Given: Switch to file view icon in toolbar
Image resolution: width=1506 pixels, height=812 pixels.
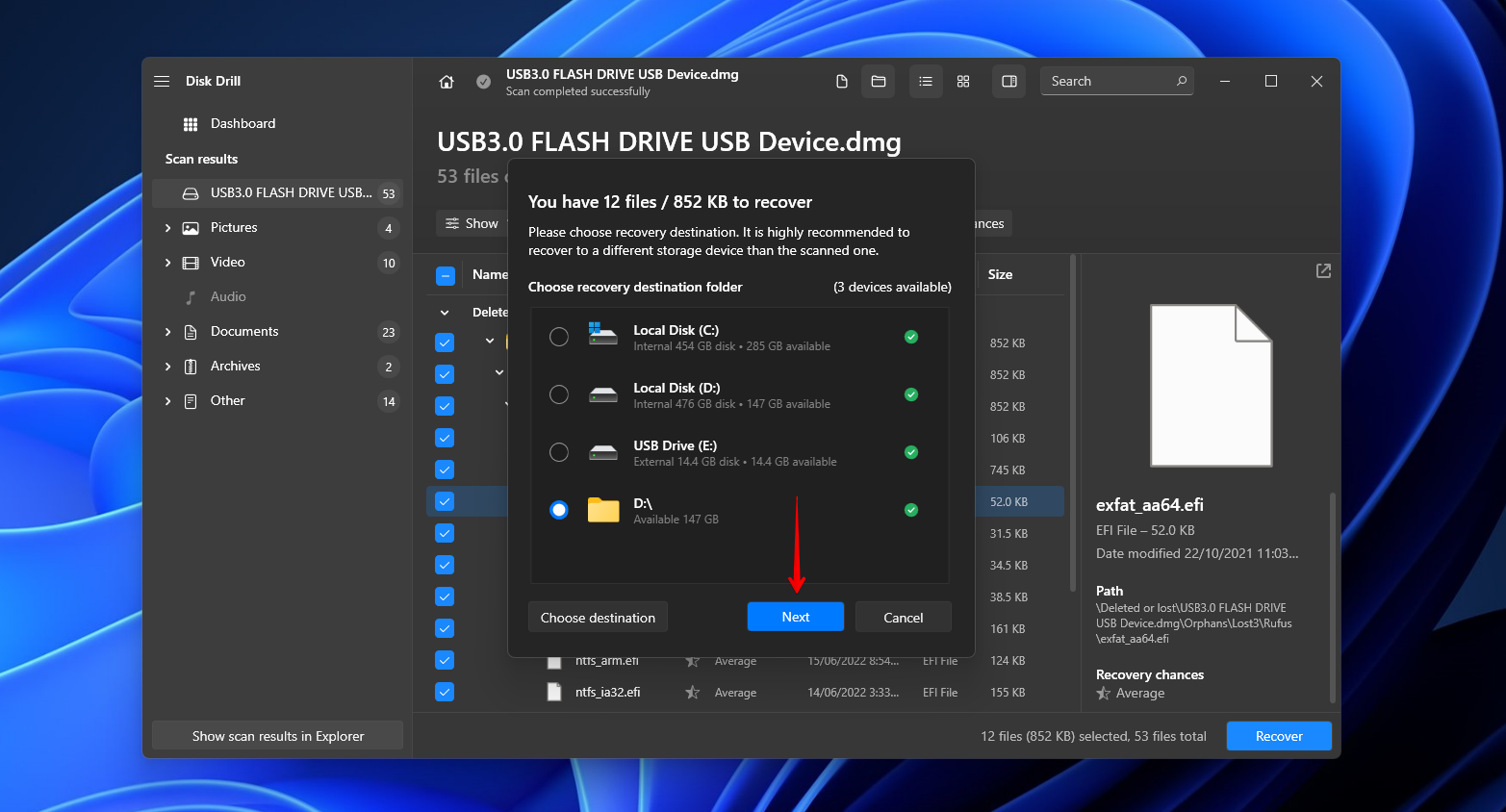Looking at the screenshot, I should click(x=842, y=82).
